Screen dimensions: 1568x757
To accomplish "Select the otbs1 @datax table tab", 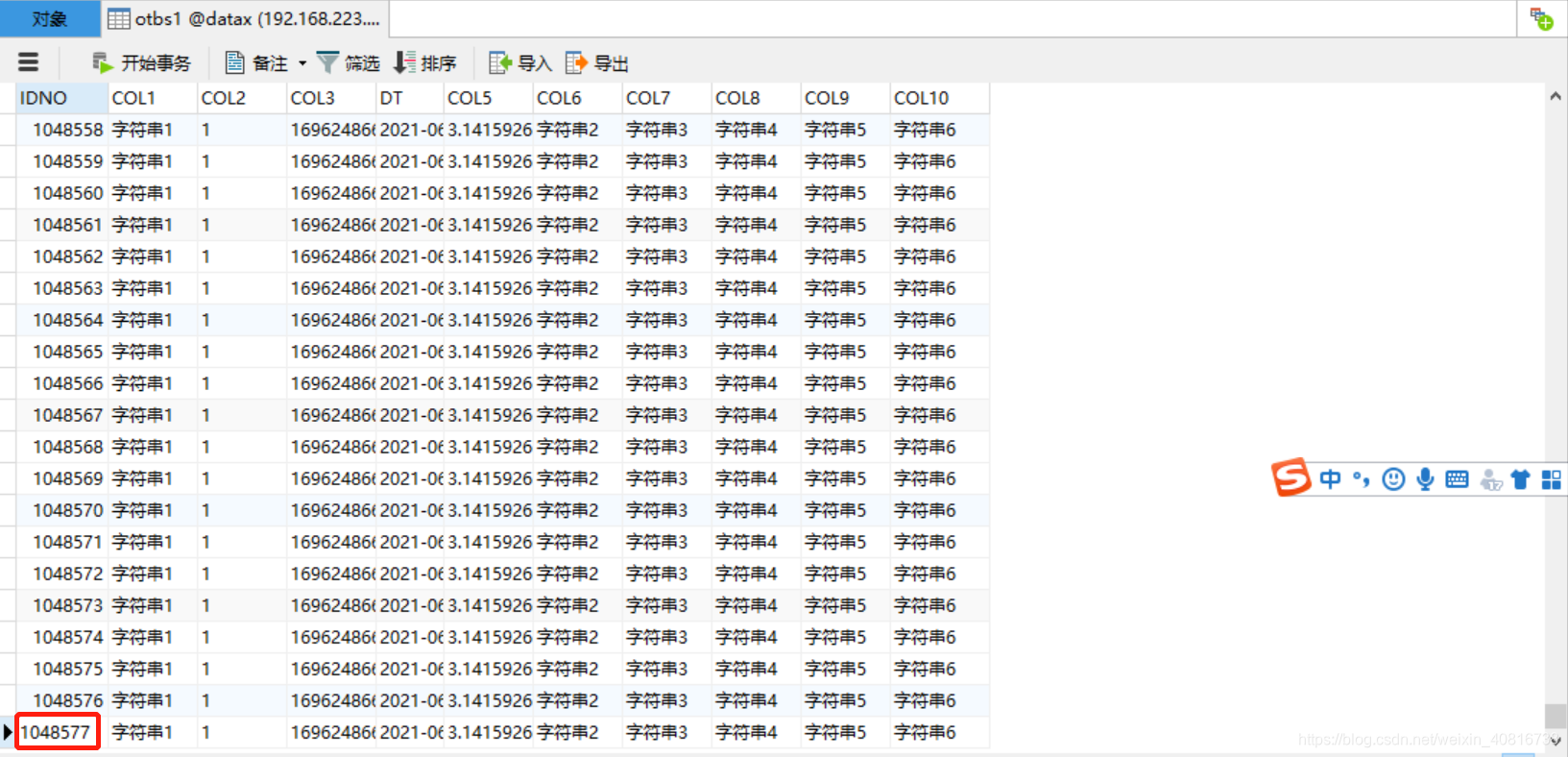I will point(244,18).
